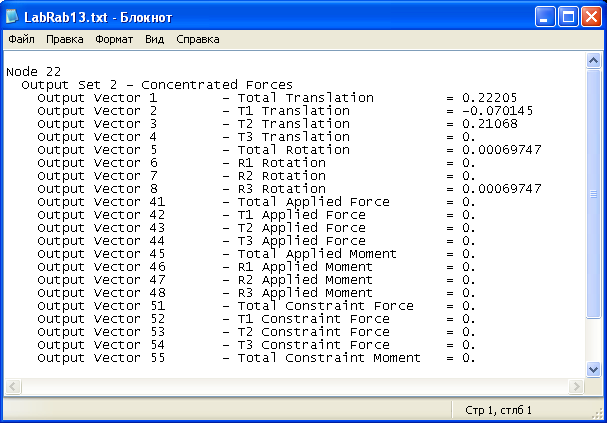The image size is (607, 423).
Task: Click the vertical scrollbar up arrow
Action: [593, 61]
